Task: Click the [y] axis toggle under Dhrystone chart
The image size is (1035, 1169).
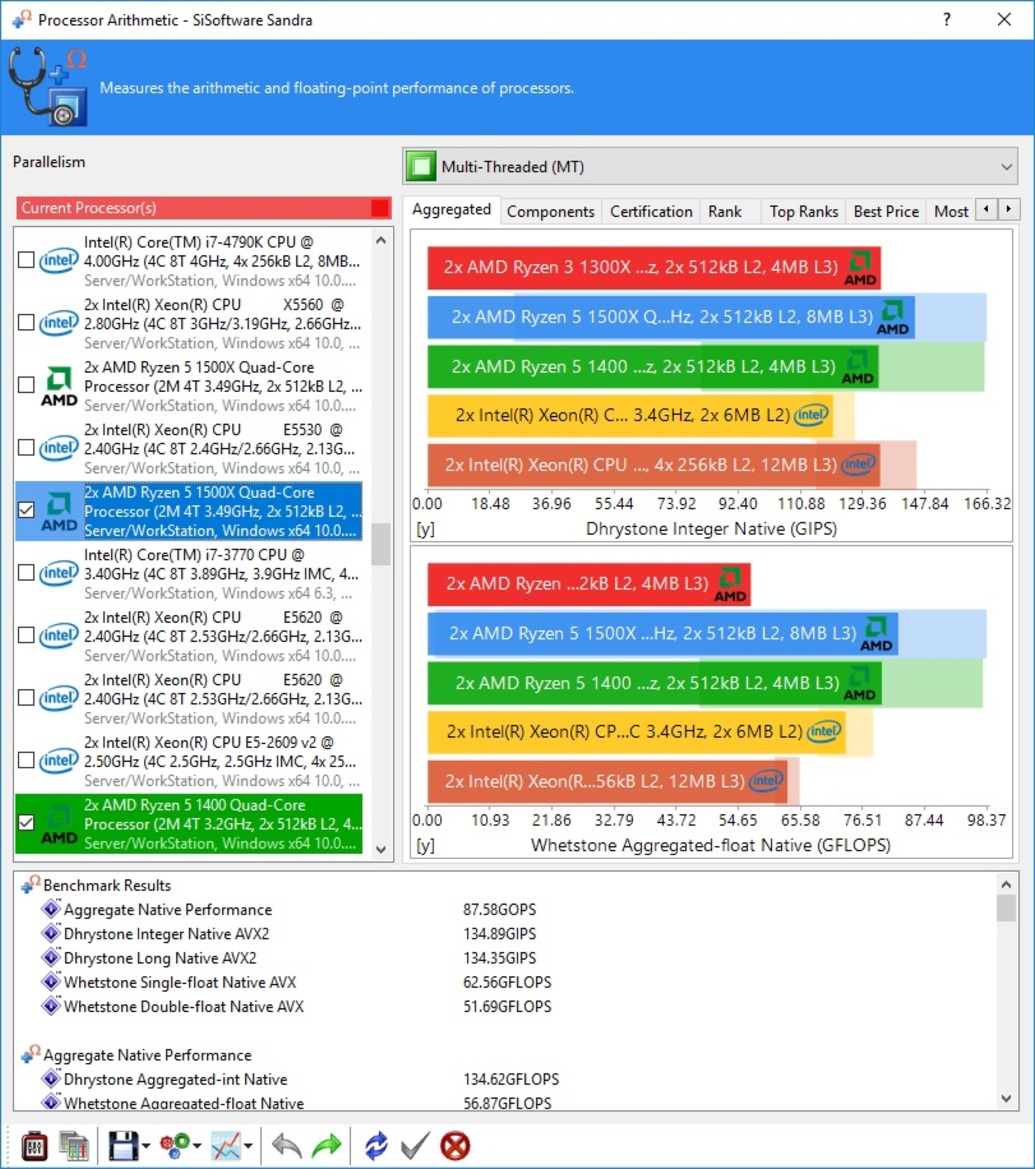Action: point(425,529)
